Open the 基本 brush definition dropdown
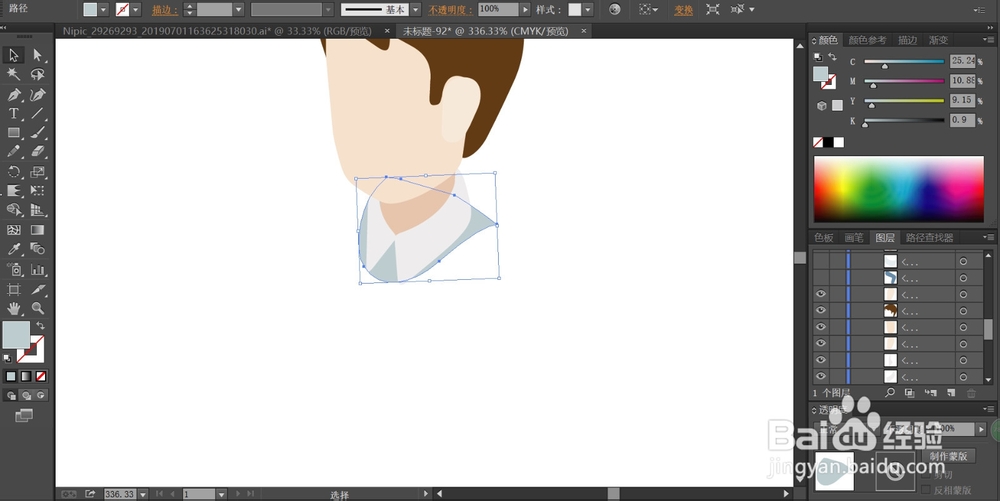The width and height of the screenshot is (1000, 501). coord(416,10)
